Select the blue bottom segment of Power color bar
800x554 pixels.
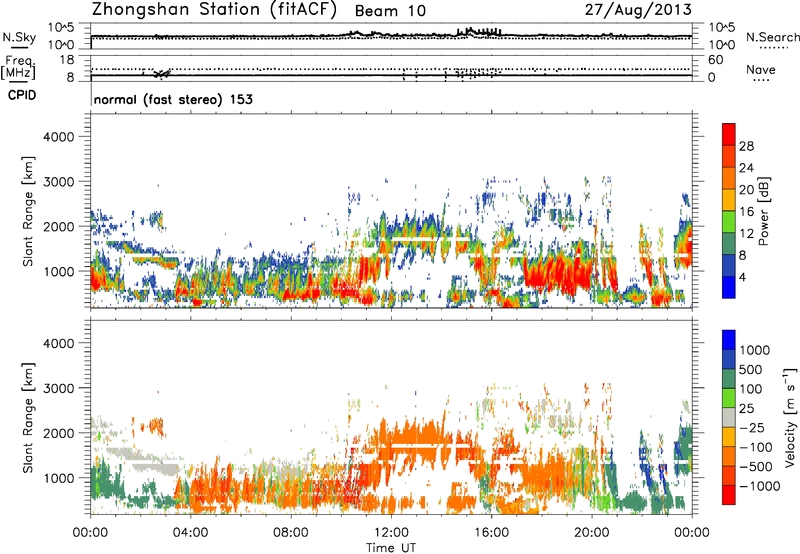pos(729,288)
